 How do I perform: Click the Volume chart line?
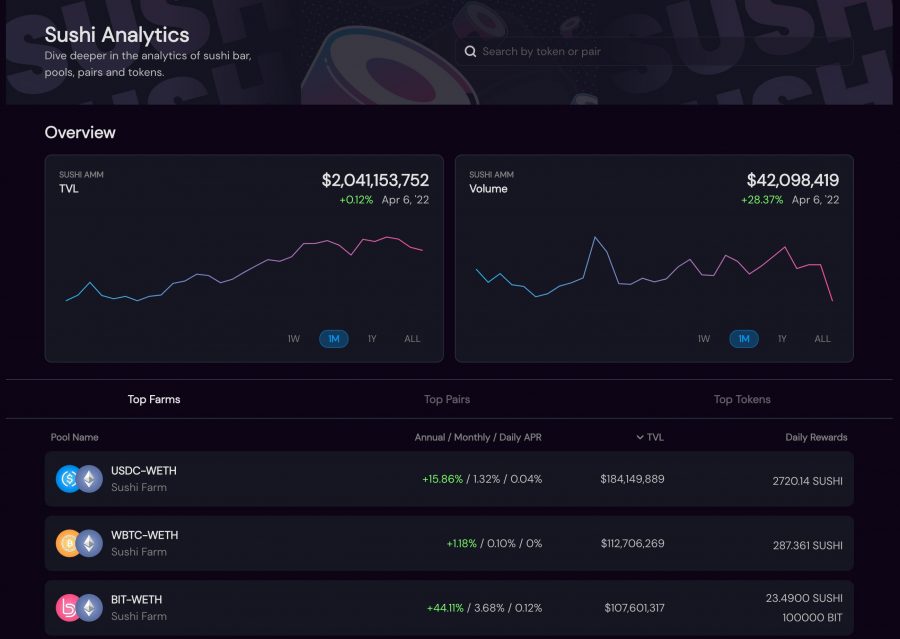tap(654, 269)
